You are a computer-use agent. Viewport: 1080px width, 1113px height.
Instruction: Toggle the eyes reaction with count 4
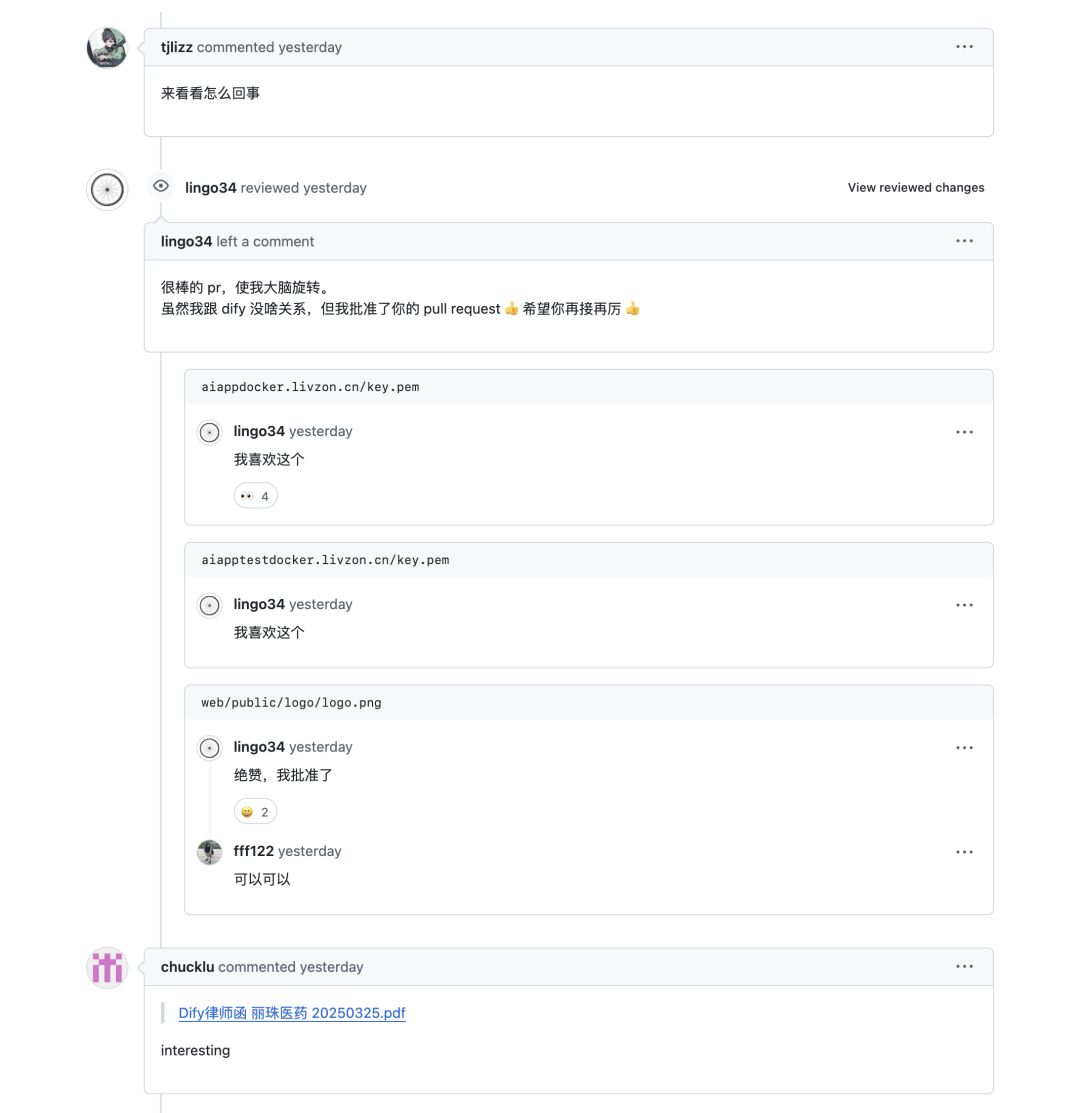coord(255,495)
